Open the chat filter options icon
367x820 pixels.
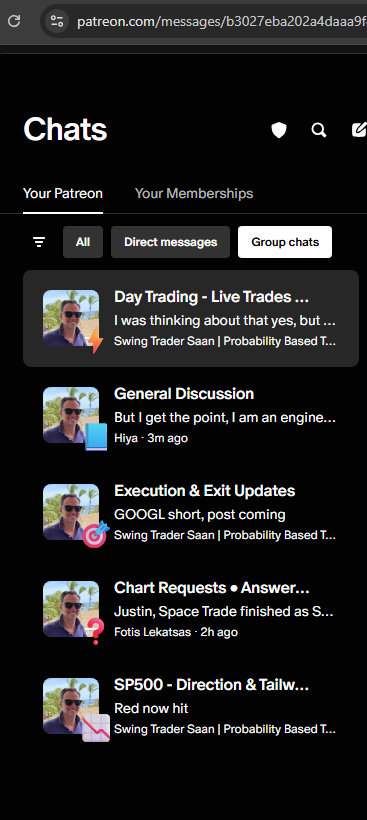[39, 242]
